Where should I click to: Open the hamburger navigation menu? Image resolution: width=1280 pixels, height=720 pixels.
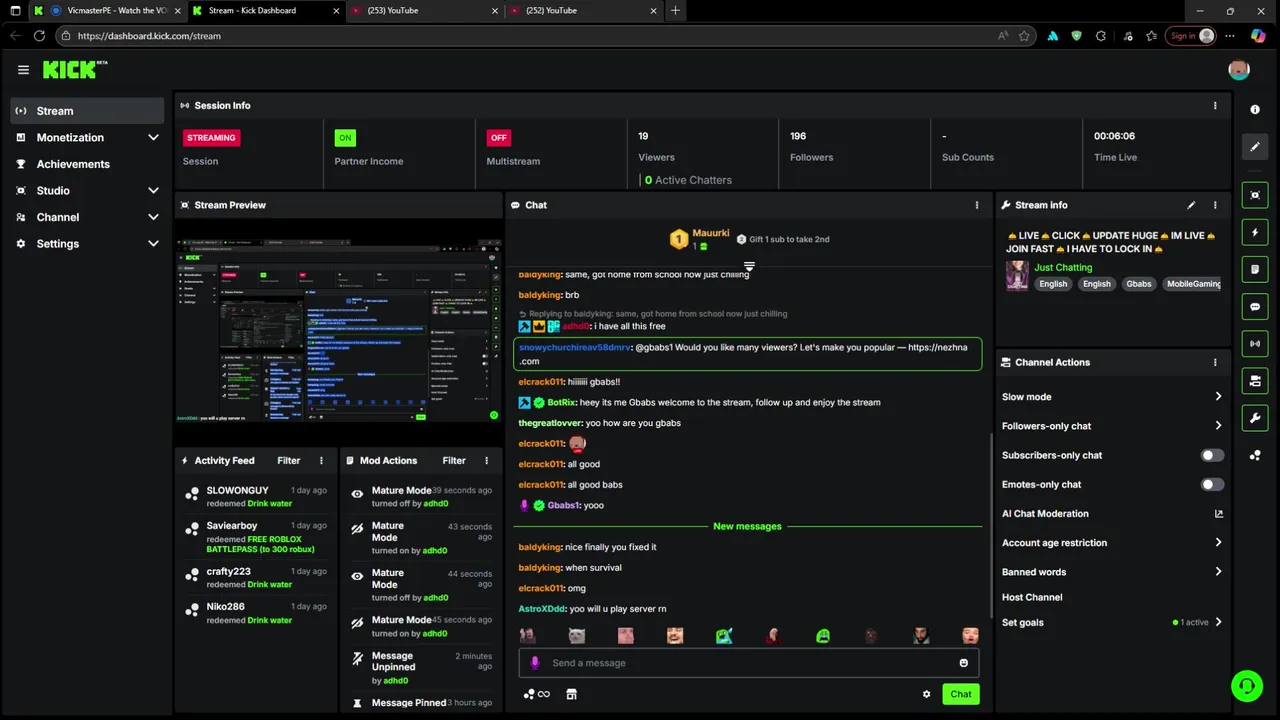[x=23, y=70]
